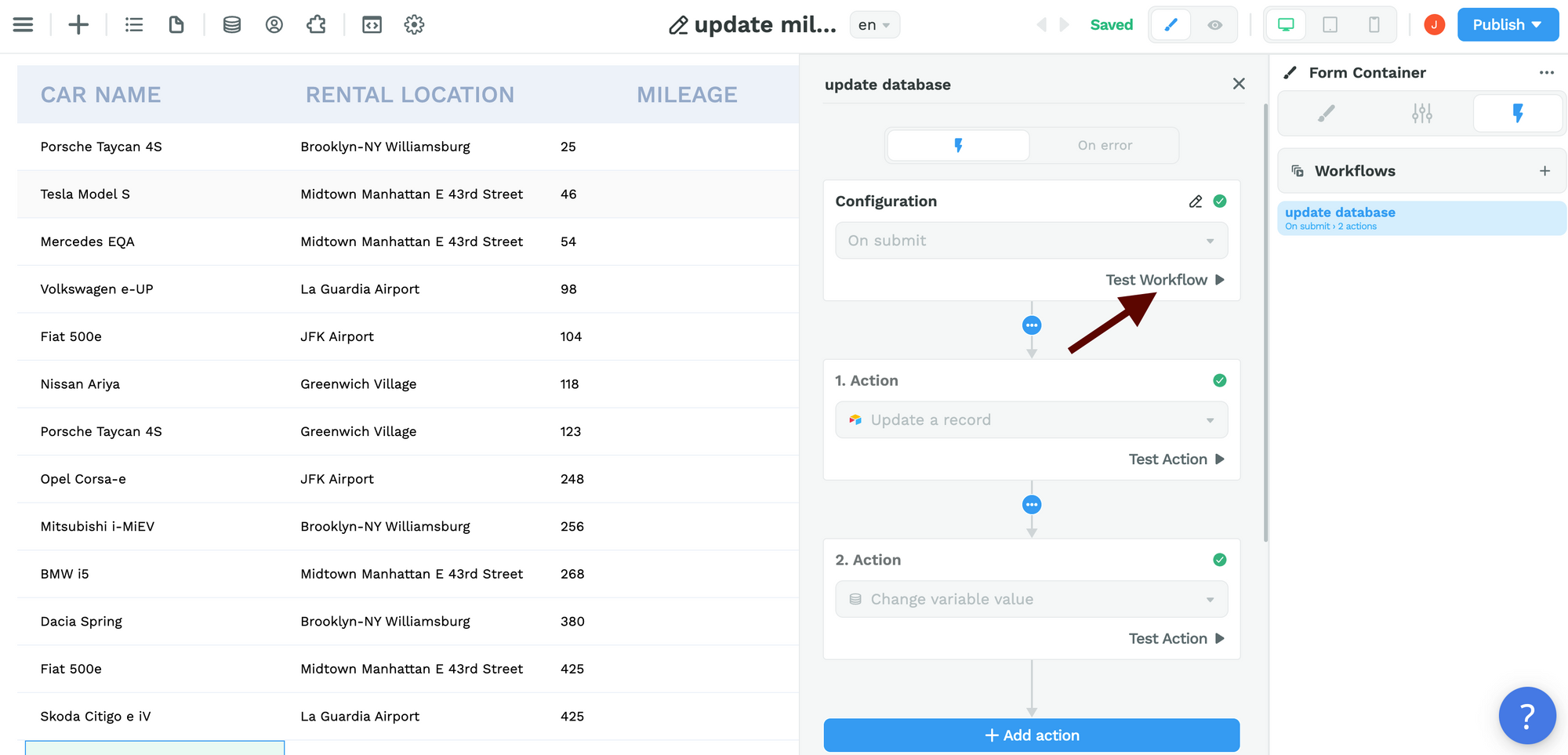
Task: Click the RENTAL LOCATION column header
Action: click(x=409, y=95)
